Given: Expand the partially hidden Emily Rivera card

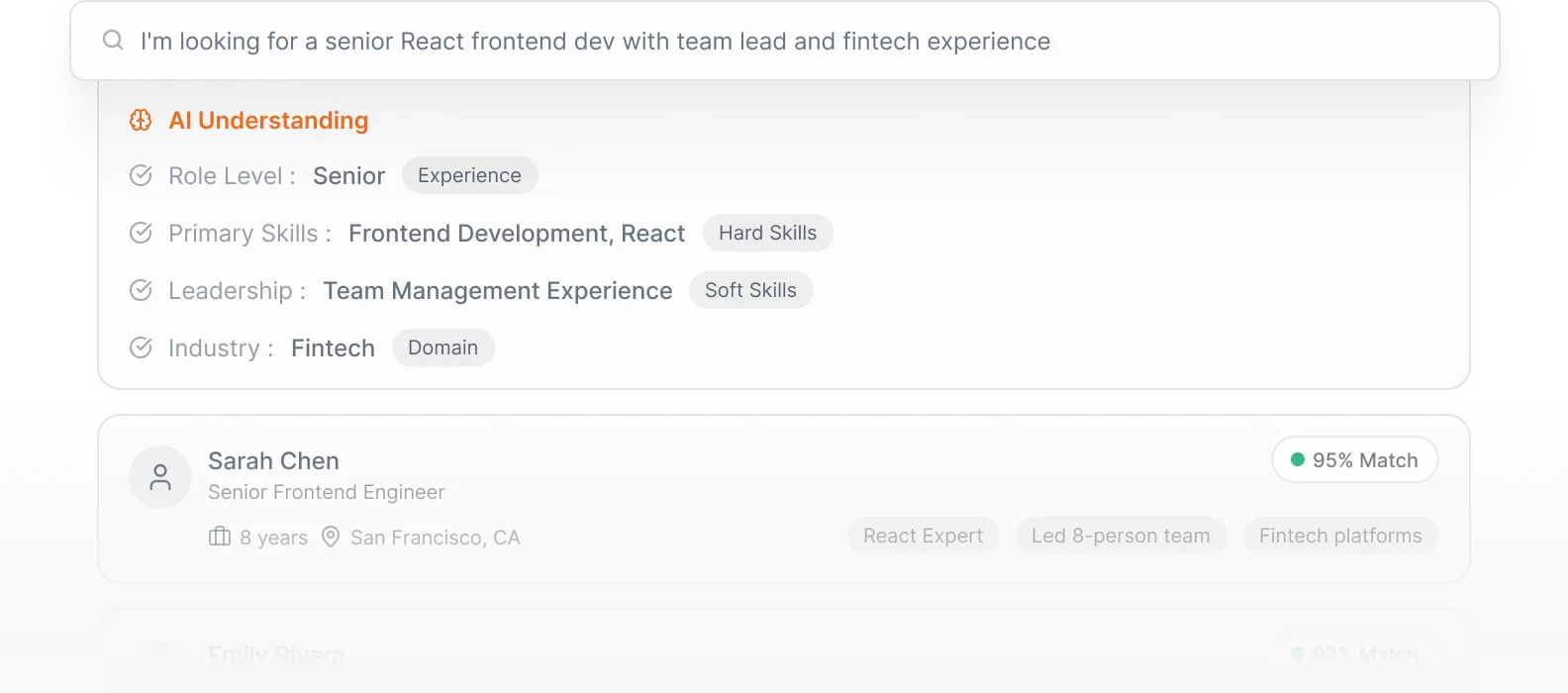Looking at the screenshot, I should (784, 653).
